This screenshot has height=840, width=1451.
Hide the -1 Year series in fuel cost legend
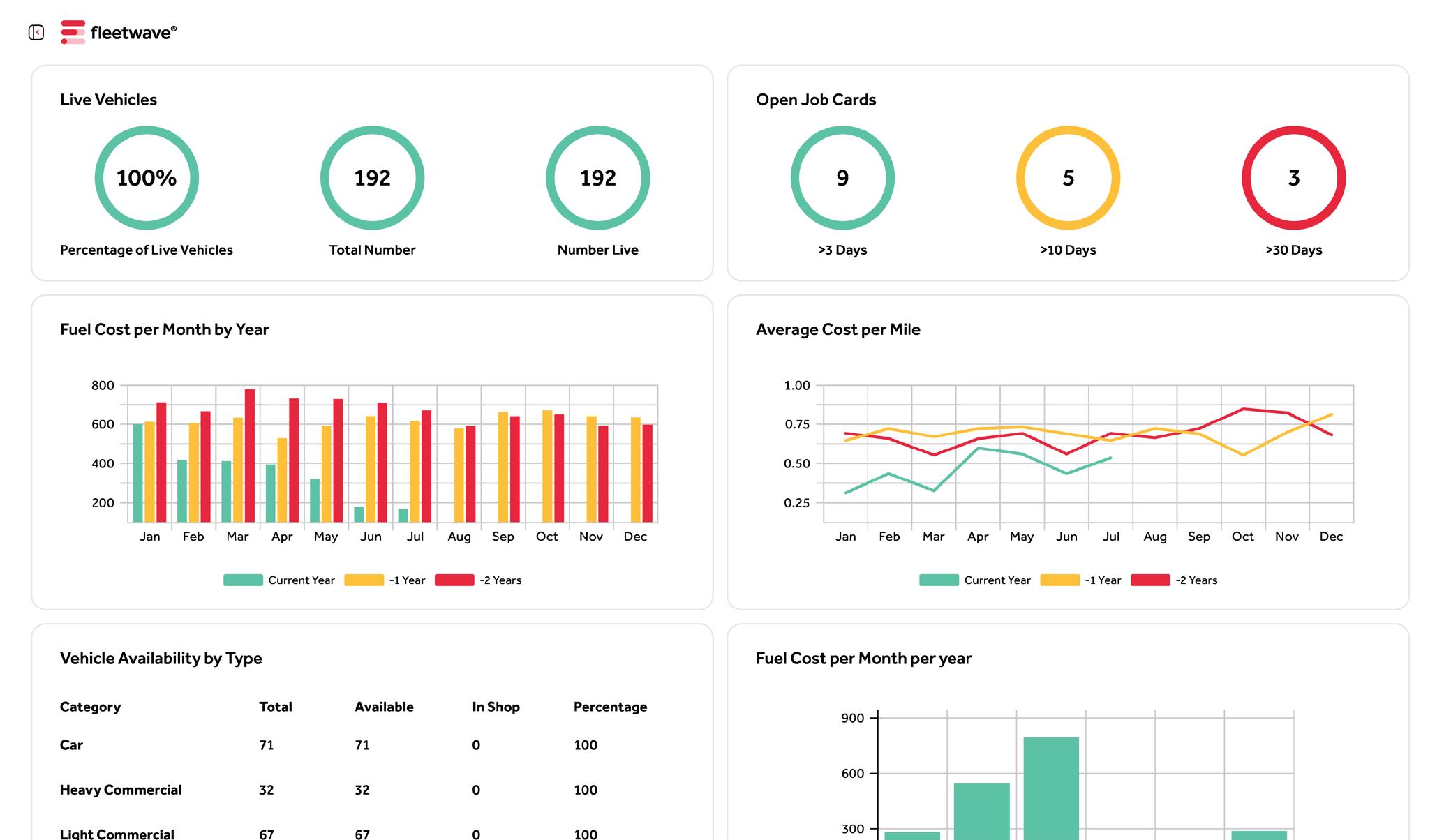(x=385, y=580)
